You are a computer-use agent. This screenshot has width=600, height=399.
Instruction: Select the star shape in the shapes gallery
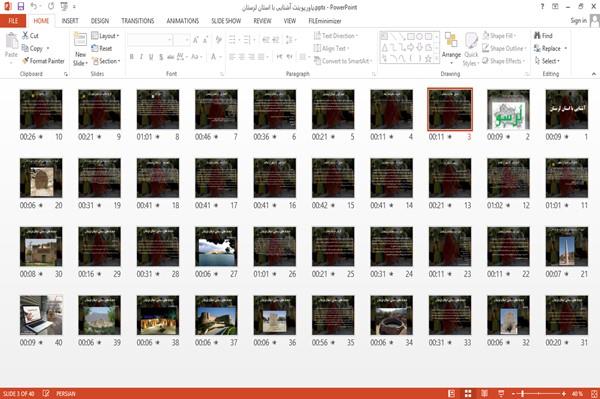(428, 59)
